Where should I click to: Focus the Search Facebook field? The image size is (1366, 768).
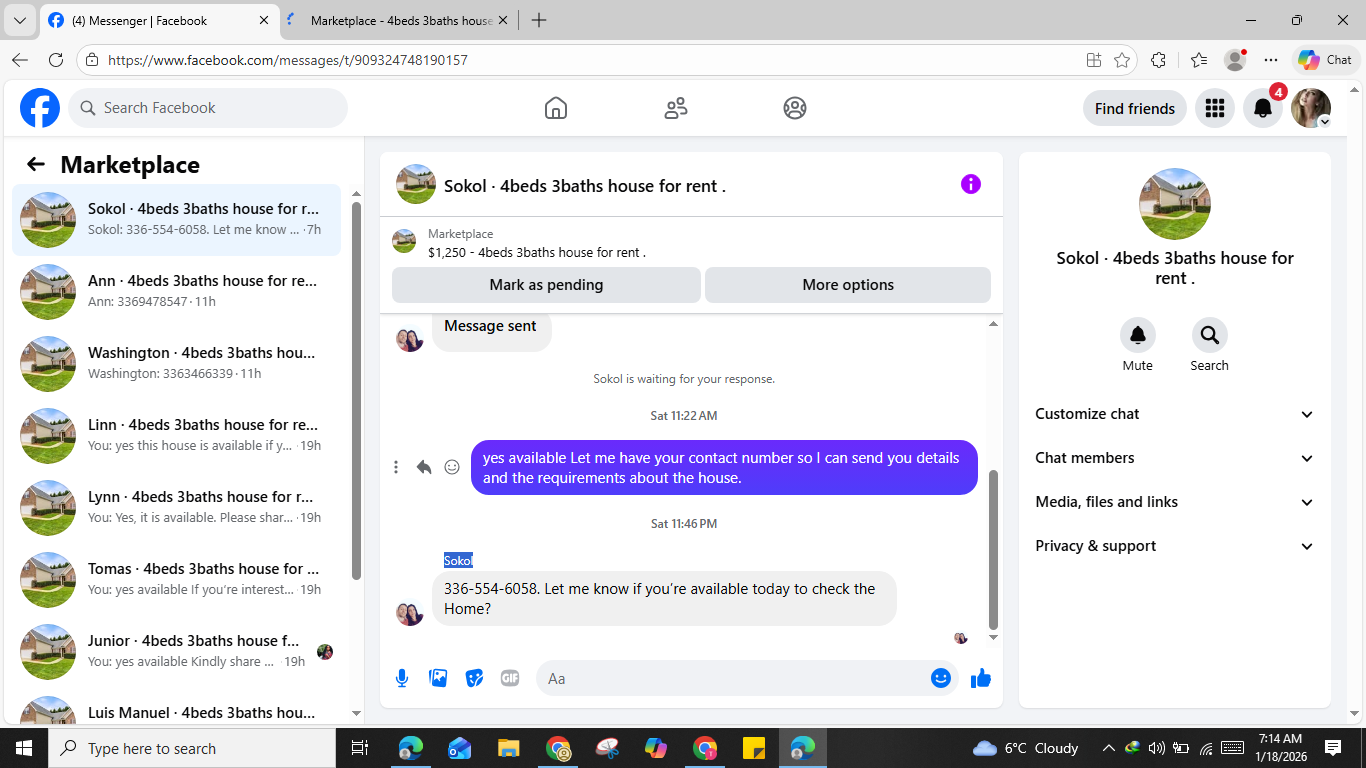208,108
